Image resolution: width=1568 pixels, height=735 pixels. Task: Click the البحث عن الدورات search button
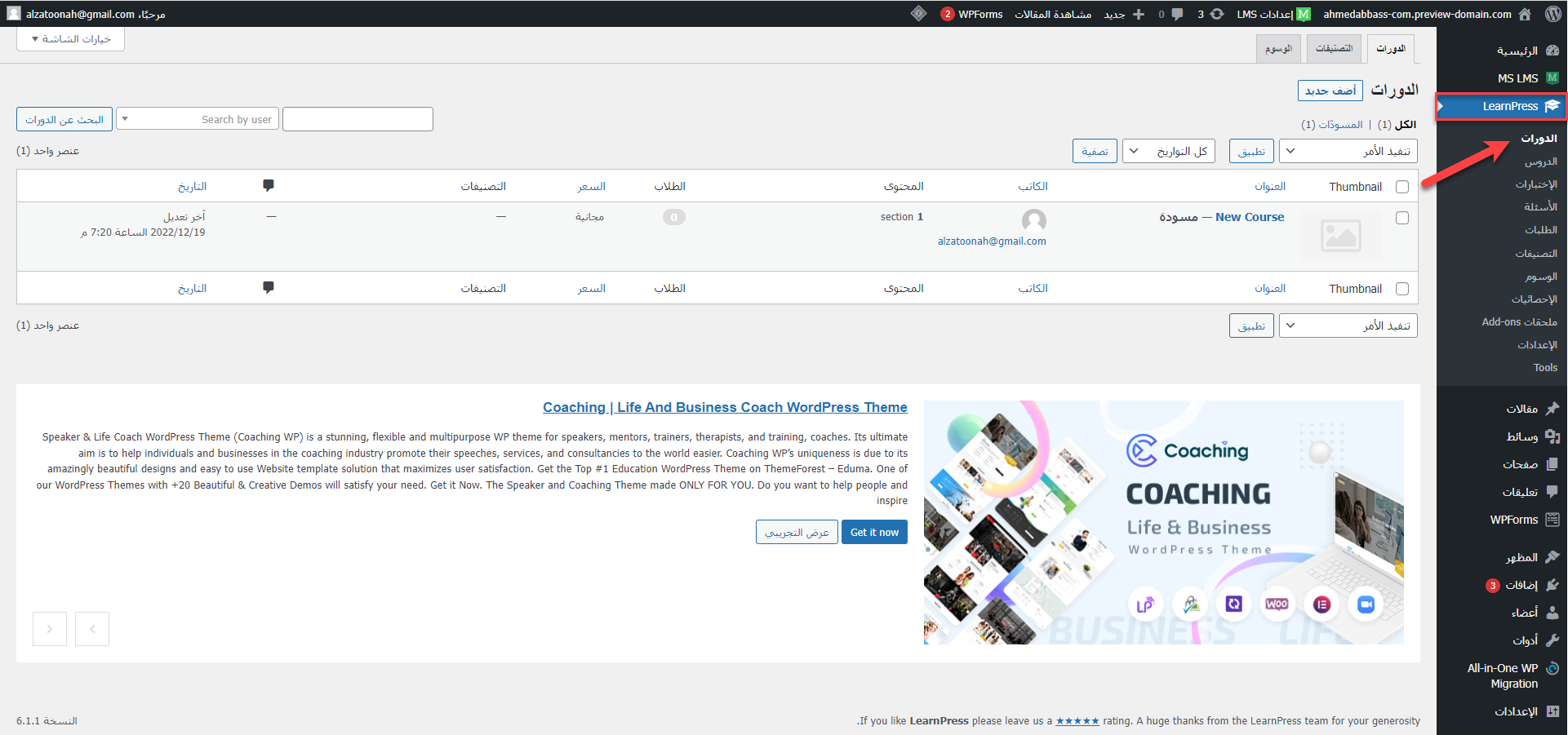64,119
